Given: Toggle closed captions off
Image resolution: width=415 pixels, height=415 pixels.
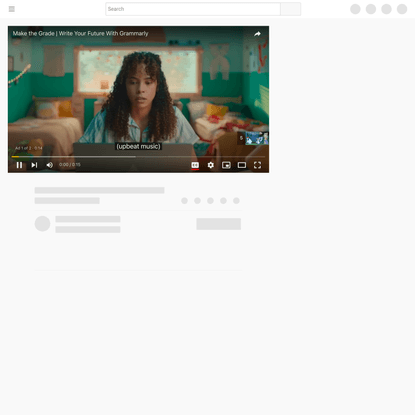Looking at the screenshot, I should pos(195,165).
